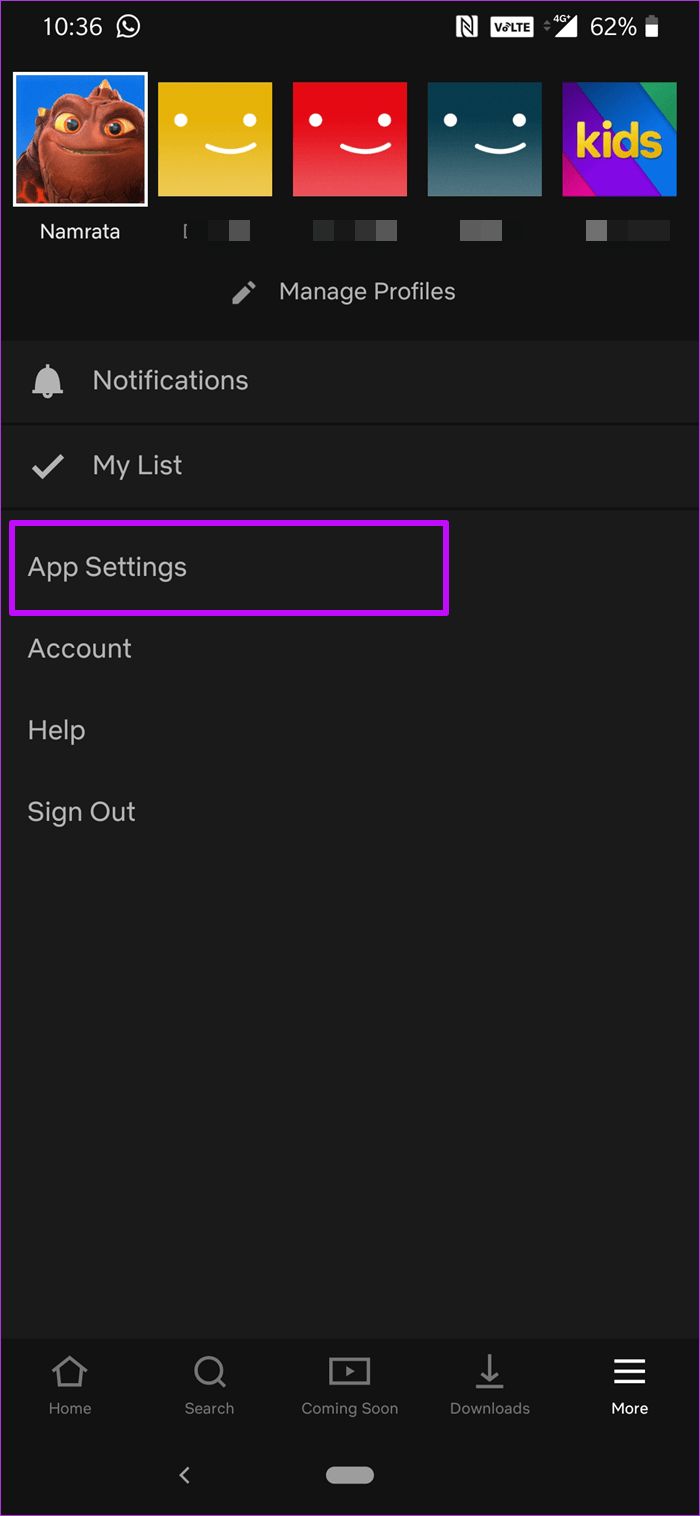The image size is (700, 1516).
Task: Tap the gesture navigation pill
Action: [x=350, y=1474]
